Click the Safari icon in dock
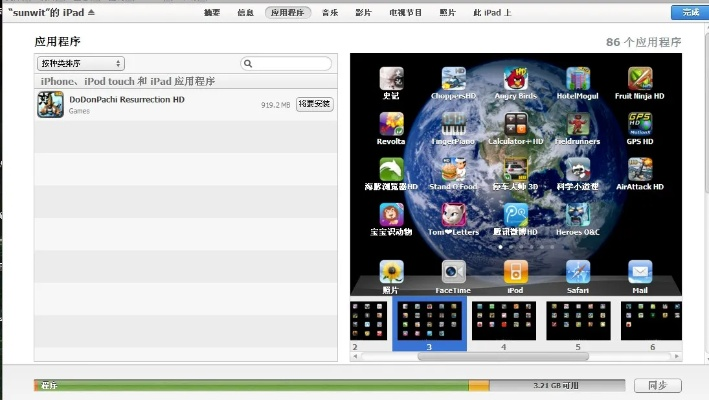The width and height of the screenshot is (709, 400). tap(578, 272)
